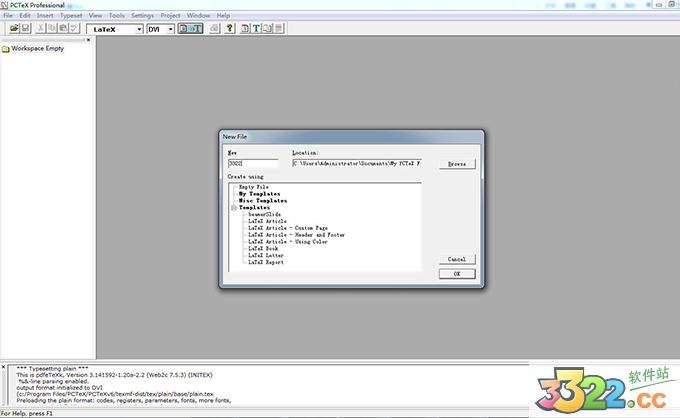Click the question mark help icon
The image size is (680, 418).
(230, 29)
